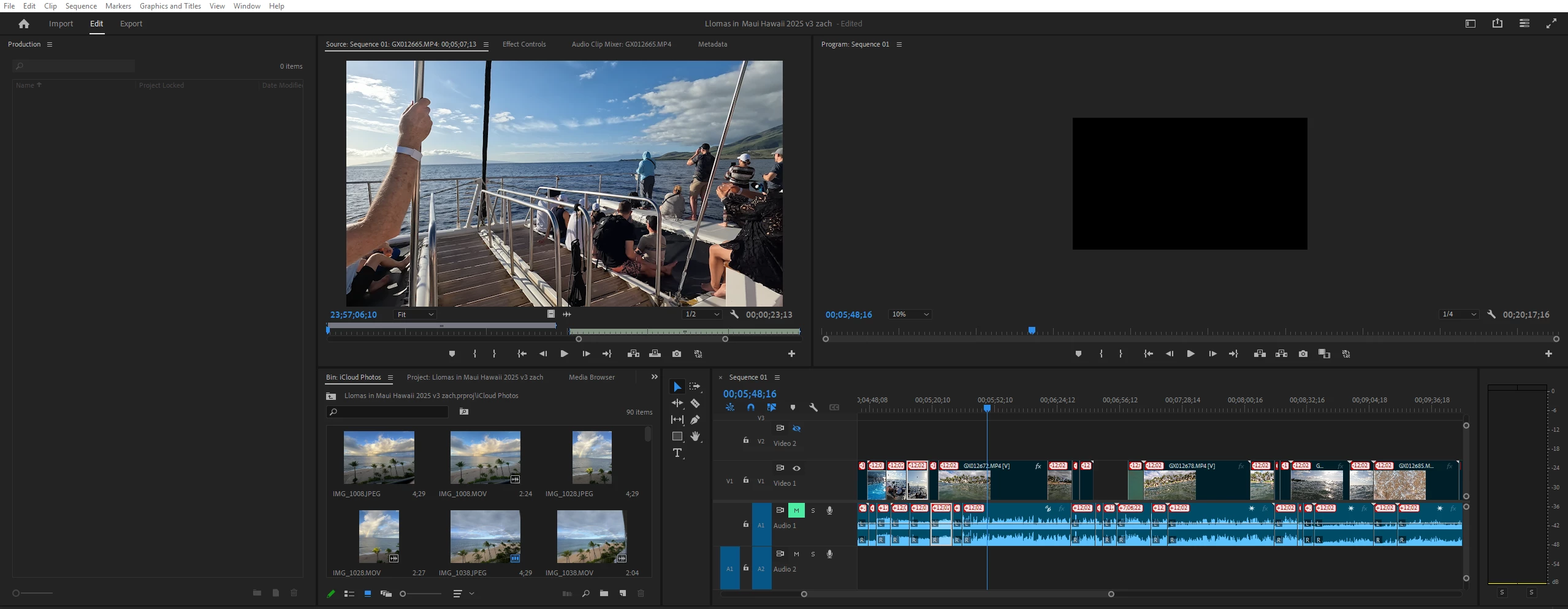Select the Type tool

677,453
